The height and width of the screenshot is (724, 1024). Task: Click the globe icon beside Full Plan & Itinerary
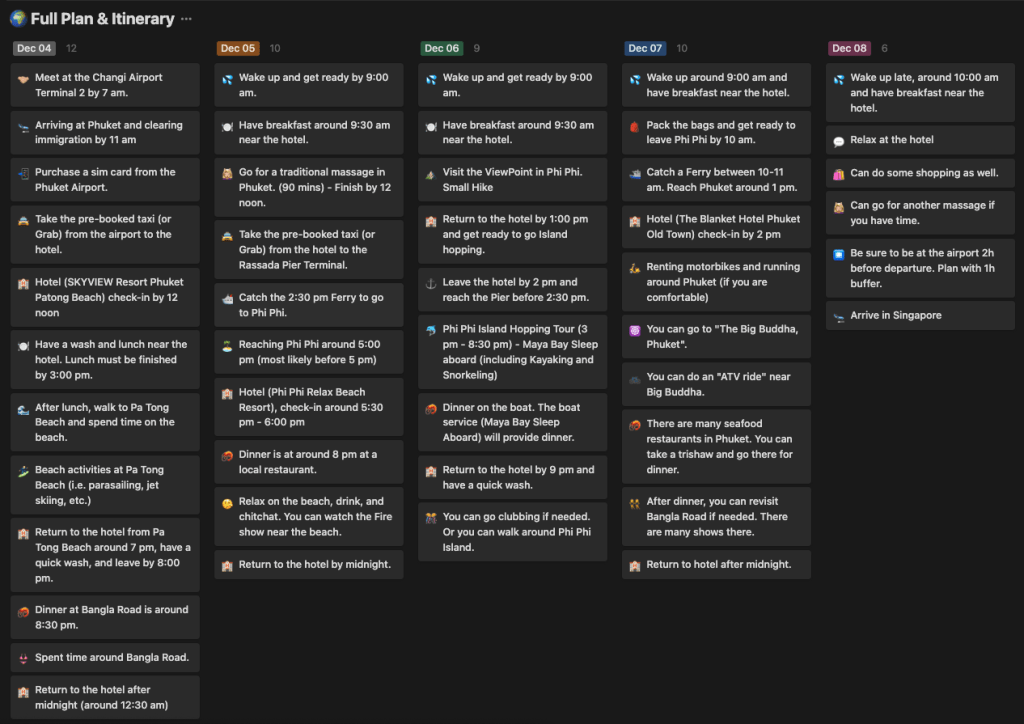coord(18,18)
